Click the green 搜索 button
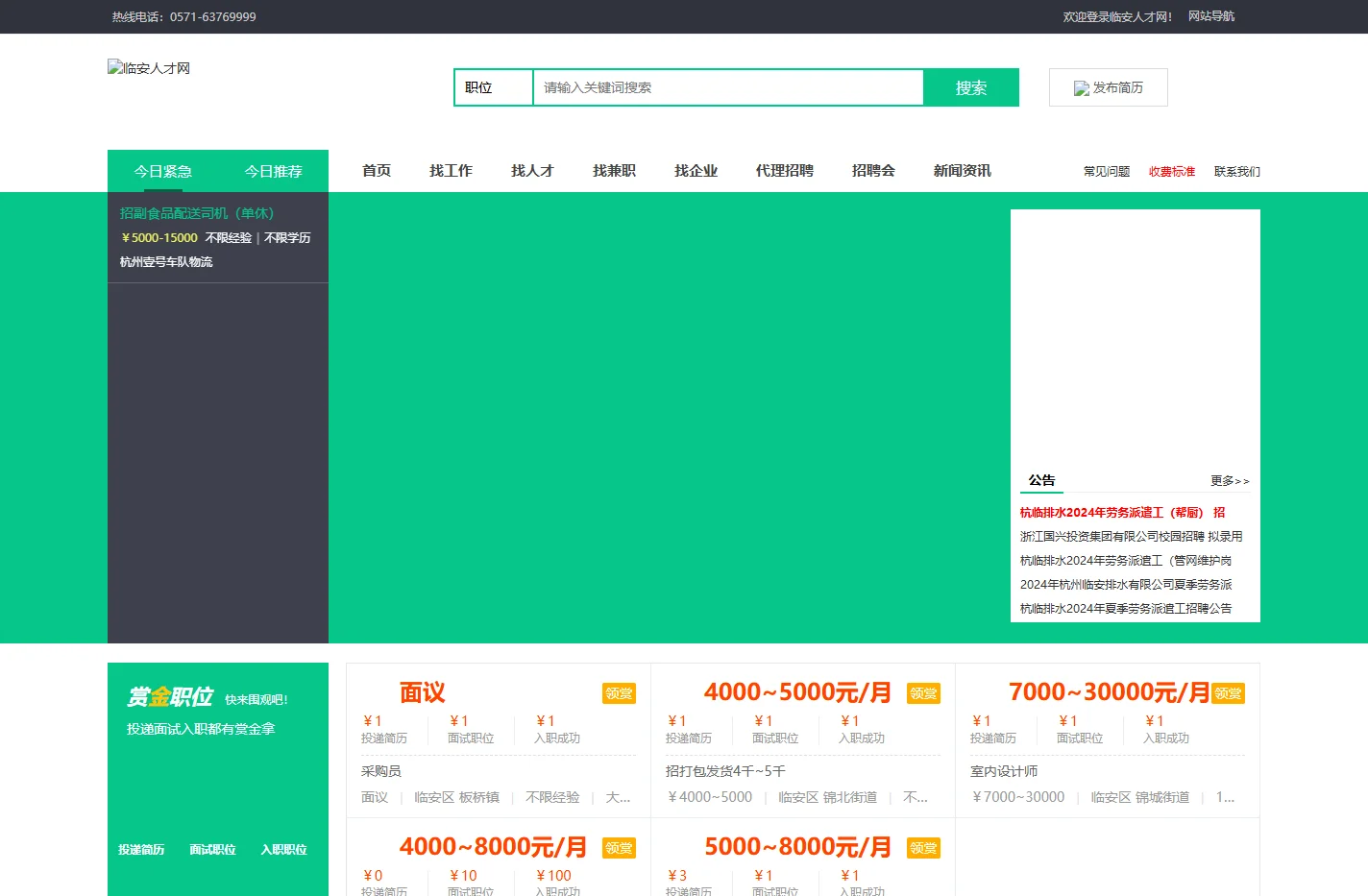 point(971,87)
